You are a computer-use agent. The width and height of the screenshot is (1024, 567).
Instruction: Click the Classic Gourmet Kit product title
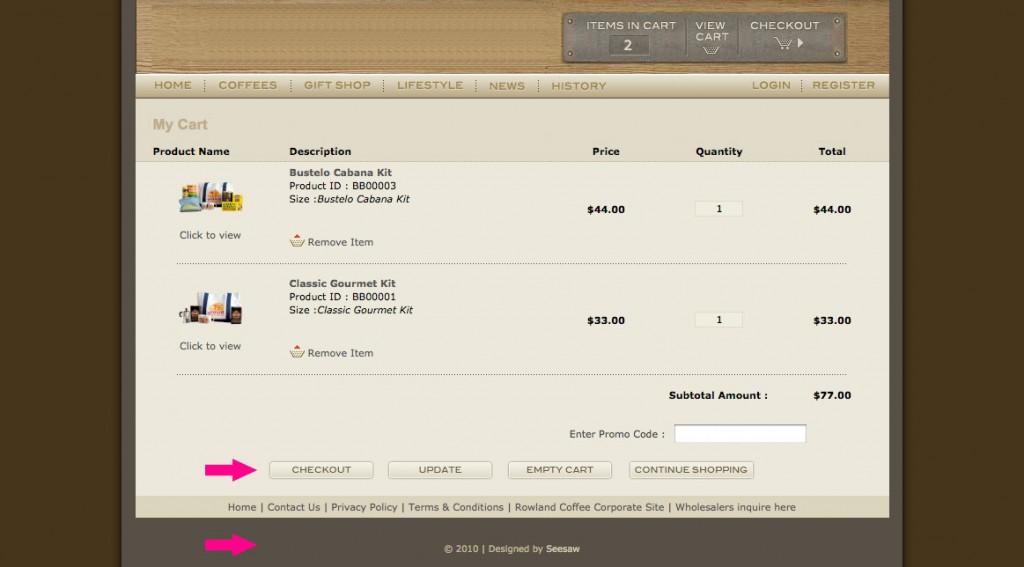[342, 284]
